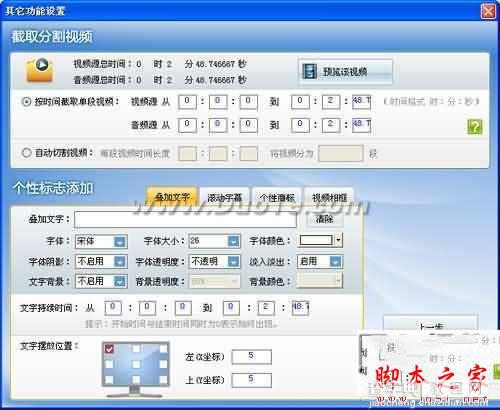Check the bottom-center text position box on monitor

tap(136, 379)
